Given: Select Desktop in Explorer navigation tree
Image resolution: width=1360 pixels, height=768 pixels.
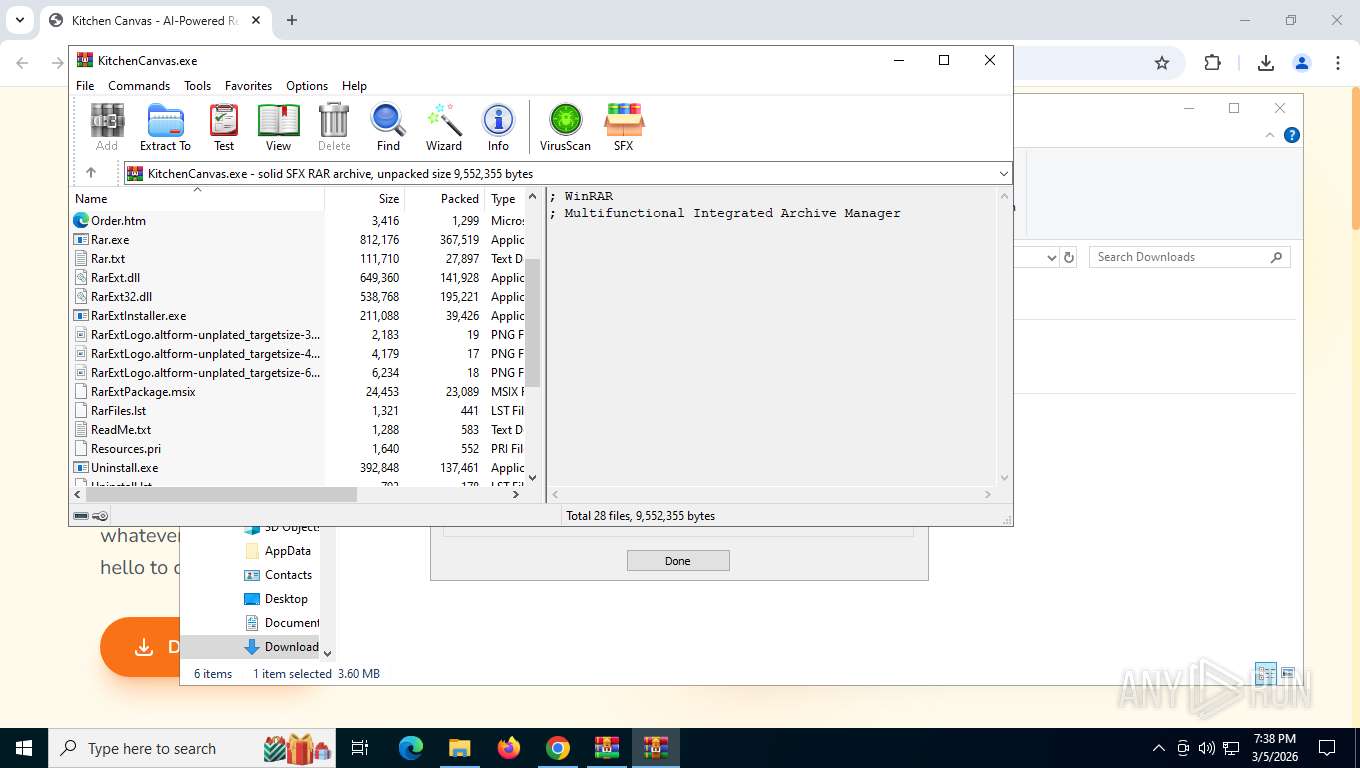Looking at the screenshot, I should pyautogui.click(x=286, y=599).
